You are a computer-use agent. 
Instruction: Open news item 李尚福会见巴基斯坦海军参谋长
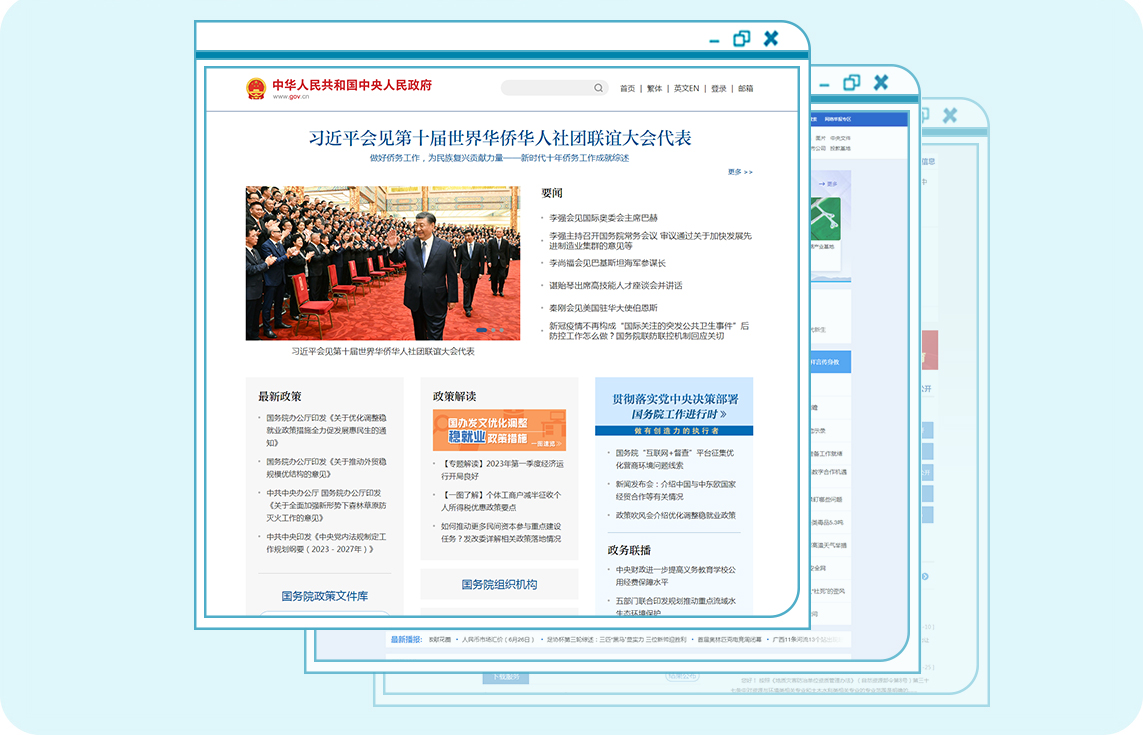[x=607, y=263]
